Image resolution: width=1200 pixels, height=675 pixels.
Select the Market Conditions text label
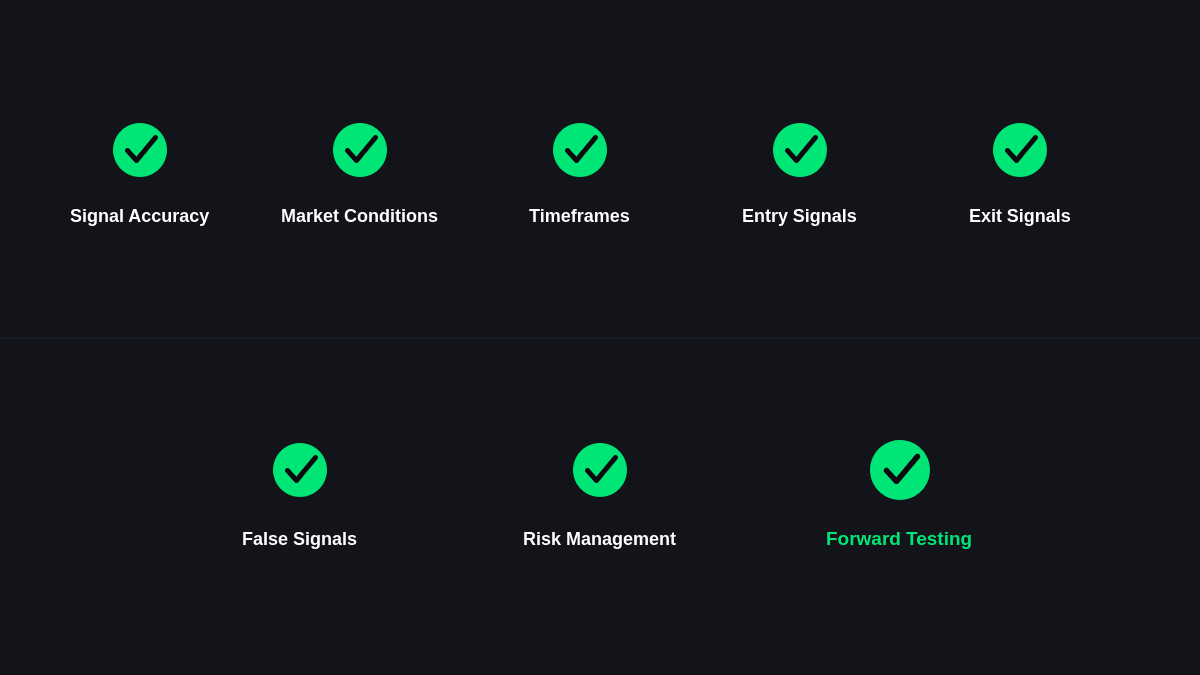tap(359, 216)
